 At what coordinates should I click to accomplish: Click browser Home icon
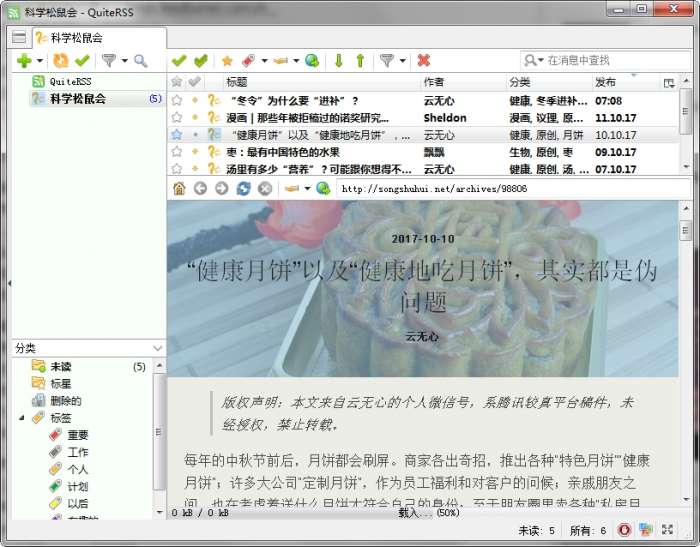point(179,188)
